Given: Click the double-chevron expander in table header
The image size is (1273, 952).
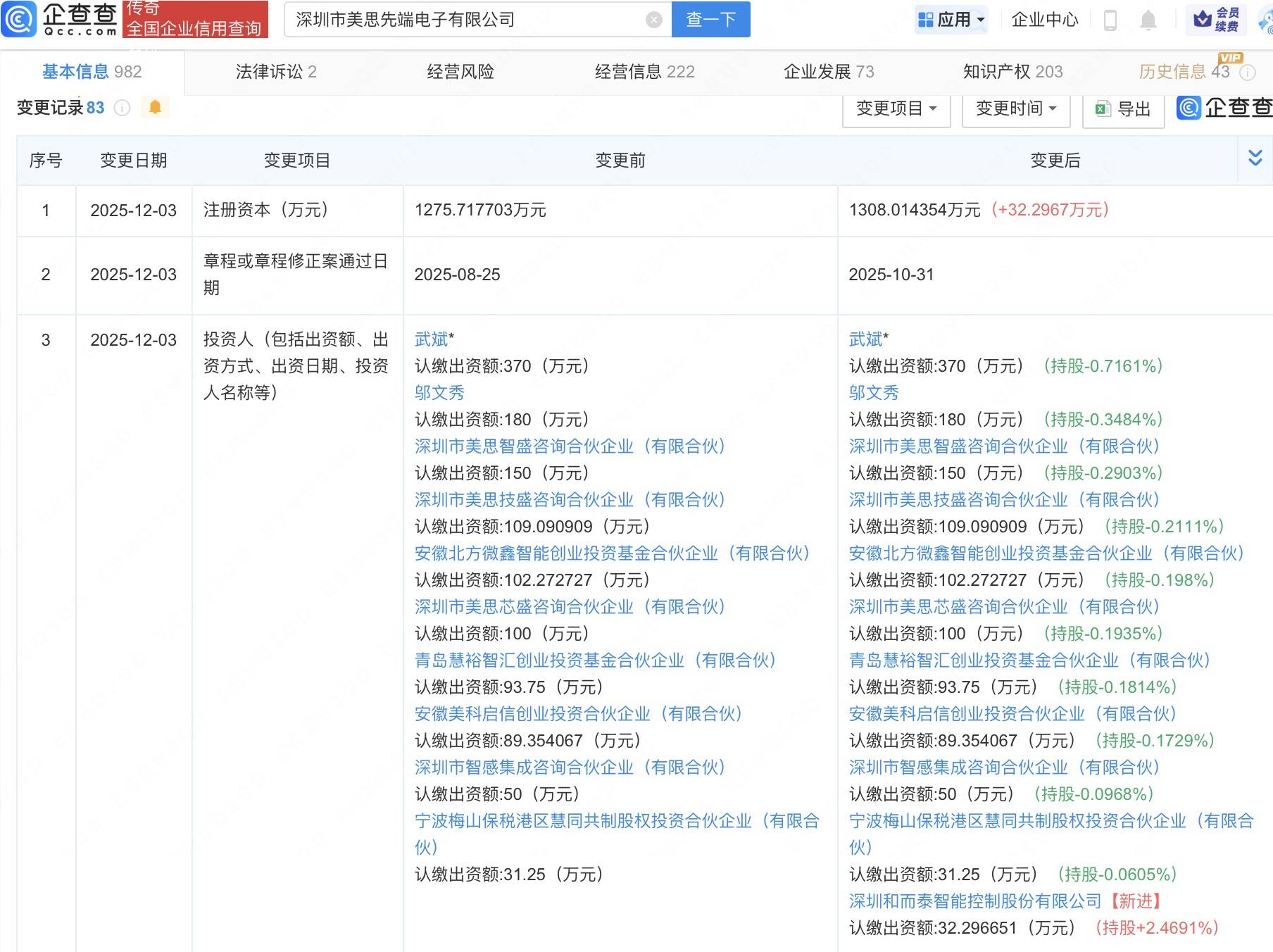Looking at the screenshot, I should [1255, 158].
